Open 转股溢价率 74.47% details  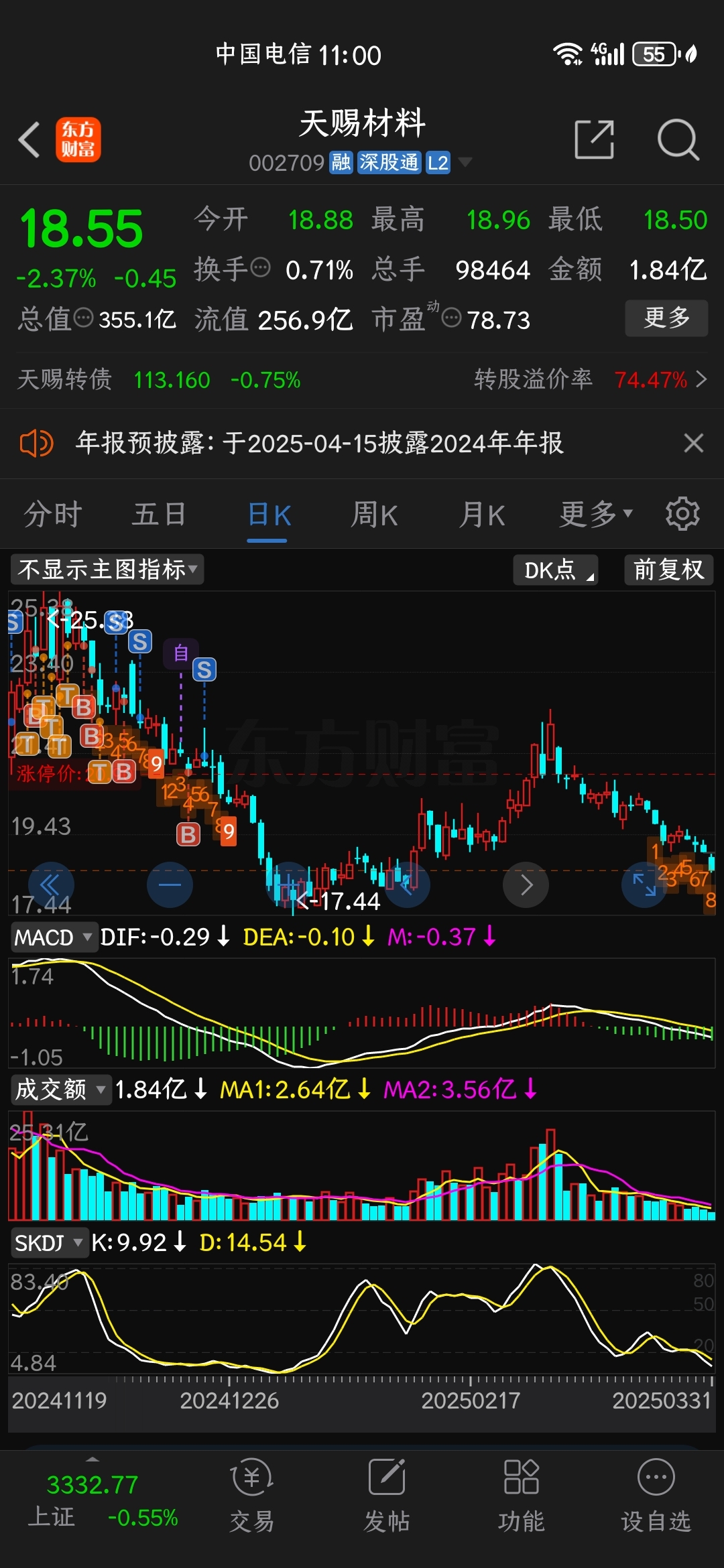point(590,380)
